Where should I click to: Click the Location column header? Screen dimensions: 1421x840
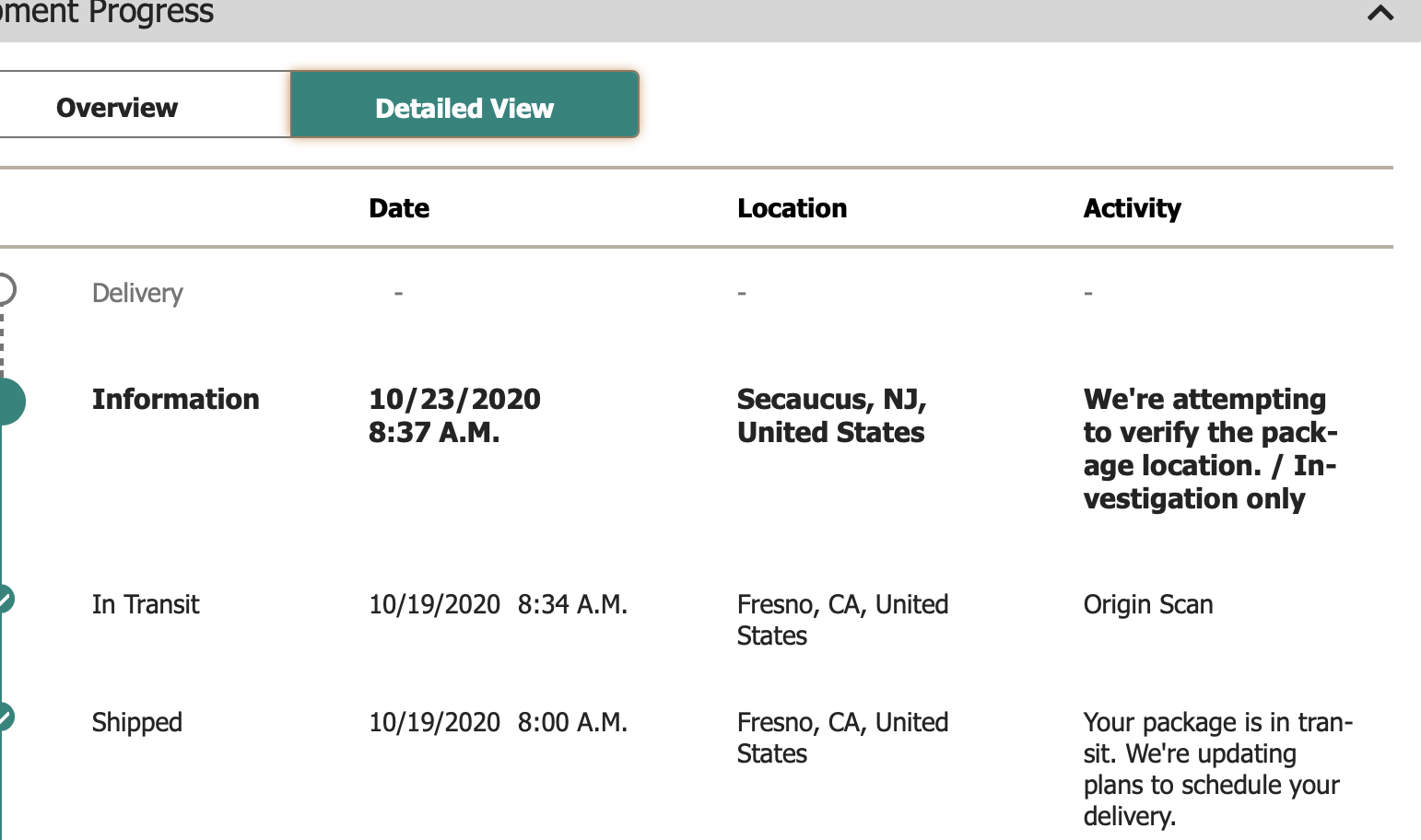tap(792, 208)
